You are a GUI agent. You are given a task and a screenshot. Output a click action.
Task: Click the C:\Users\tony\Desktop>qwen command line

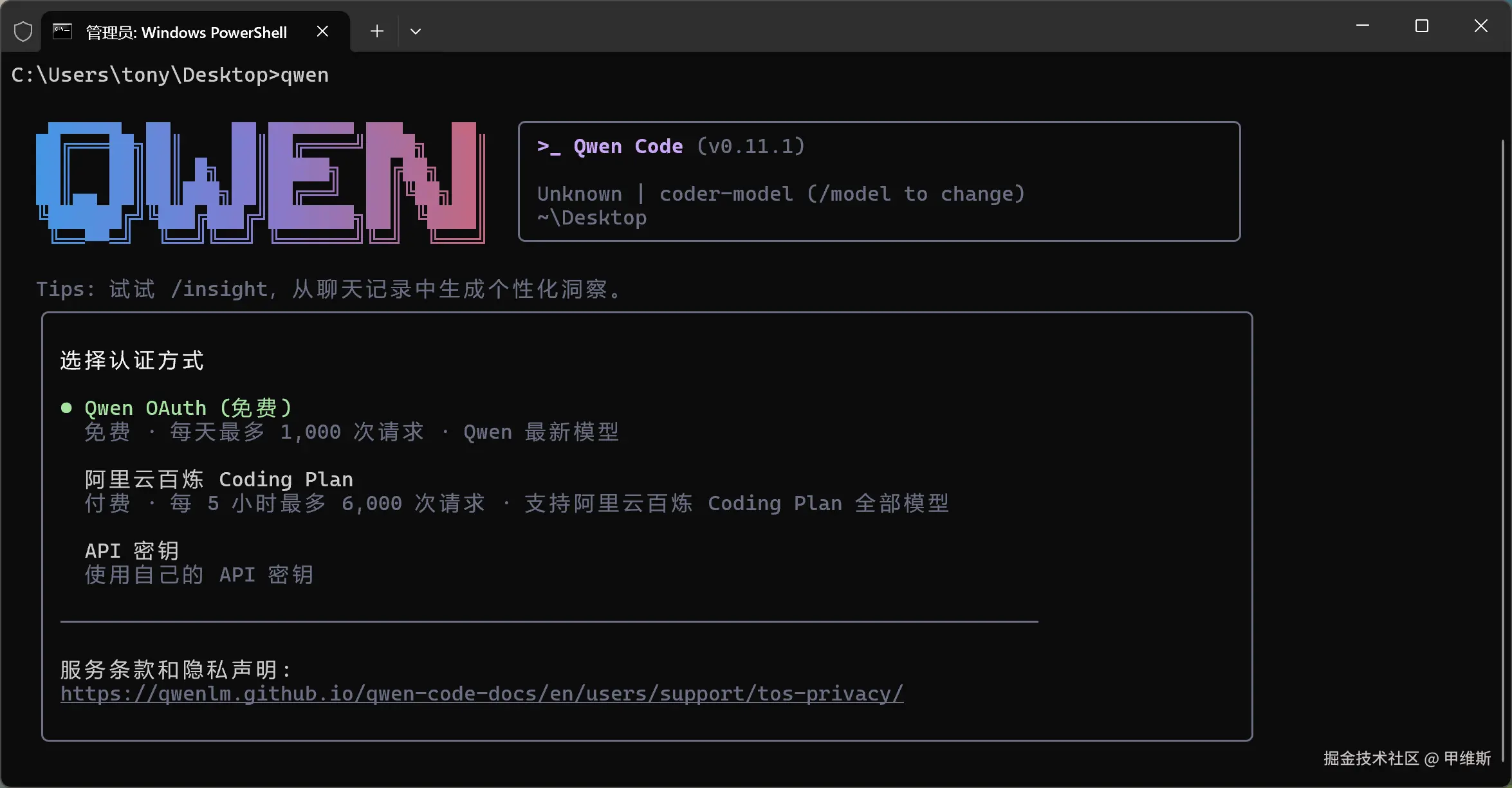[170, 75]
